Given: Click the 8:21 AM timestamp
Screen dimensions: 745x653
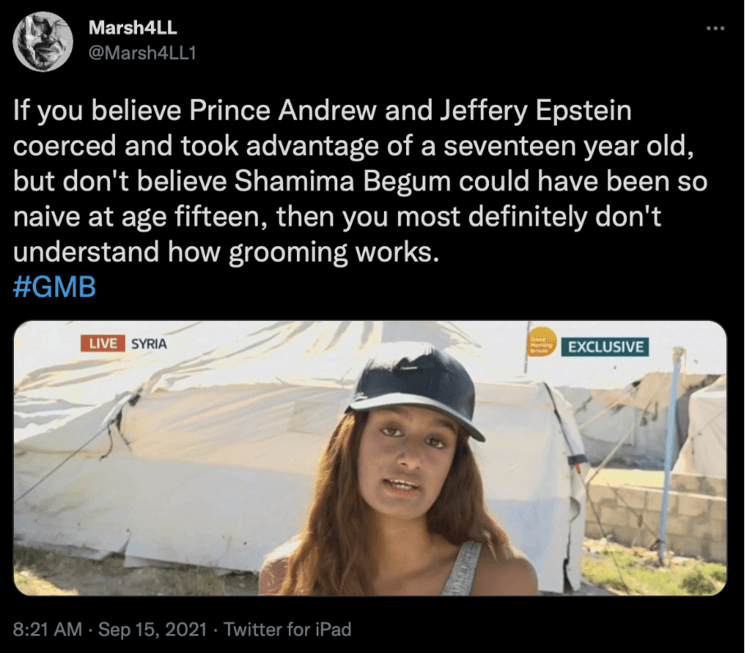Looking at the screenshot, I should [48, 629].
